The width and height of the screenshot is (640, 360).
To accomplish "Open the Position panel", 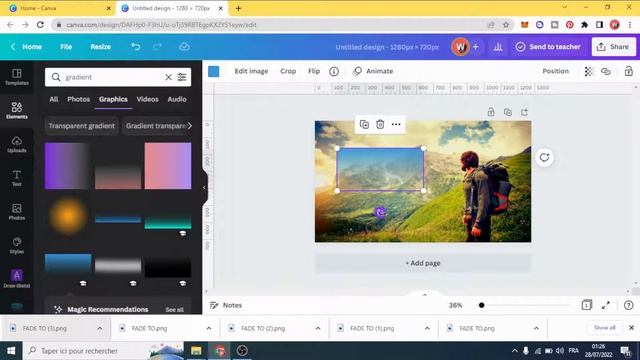I will pos(555,71).
